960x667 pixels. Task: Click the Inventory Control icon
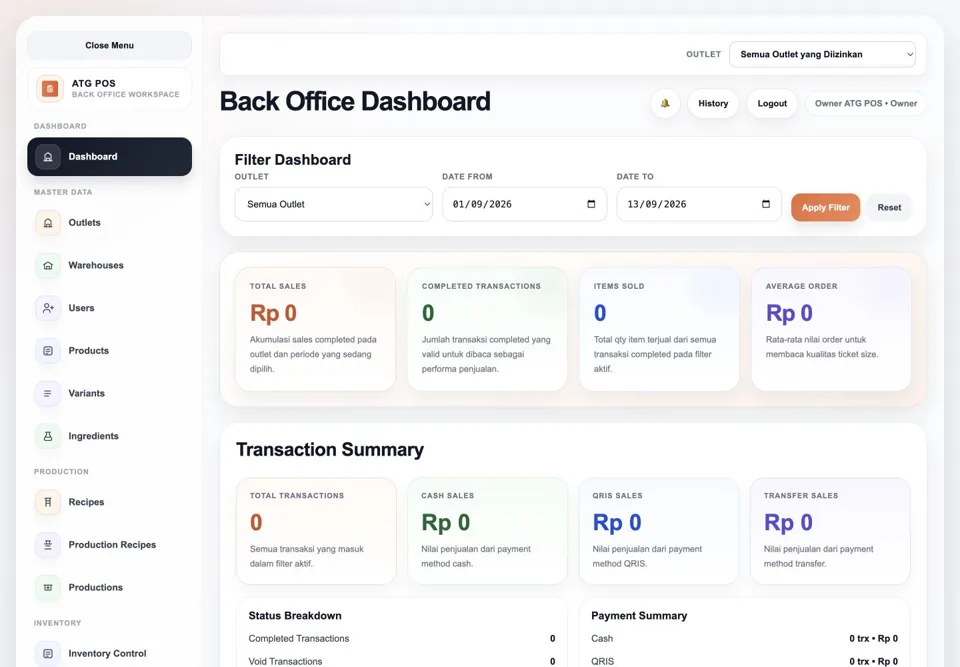(x=48, y=654)
